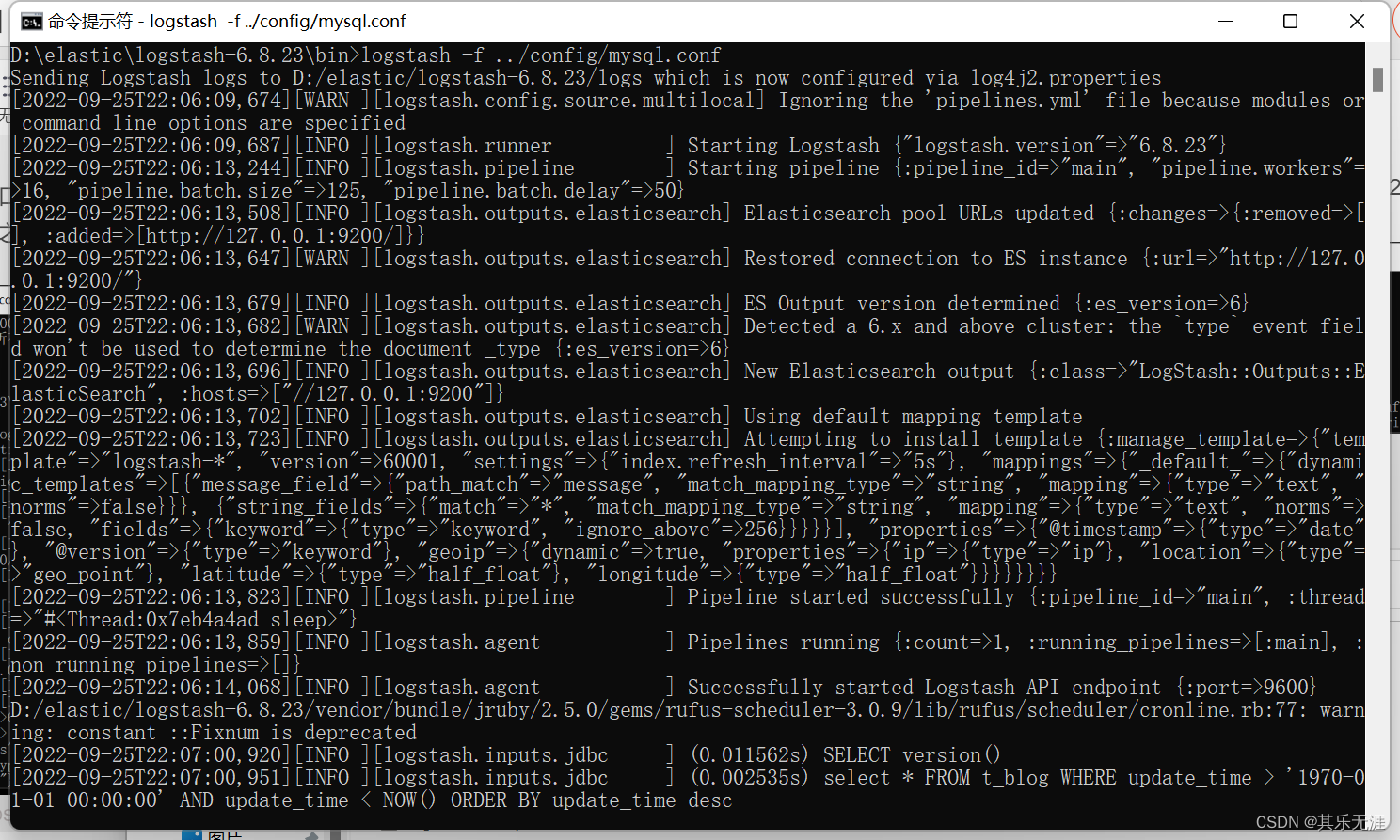The width and height of the screenshot is (1400, 840).
Task: Click timestamp '2022-09-25T22:06:14,068'
Action: click(151, 688)
